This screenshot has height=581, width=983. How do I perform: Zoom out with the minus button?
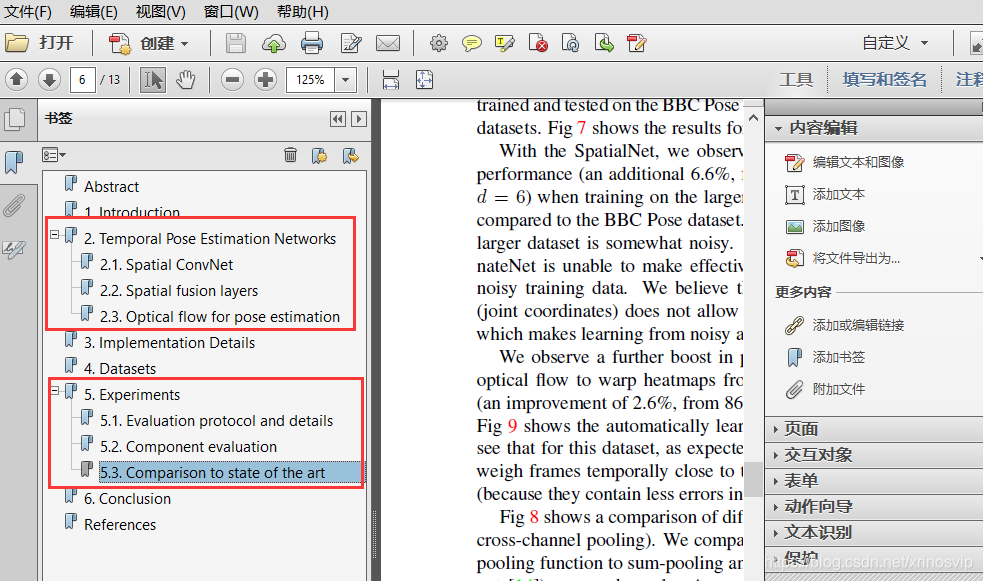(233, 80)
